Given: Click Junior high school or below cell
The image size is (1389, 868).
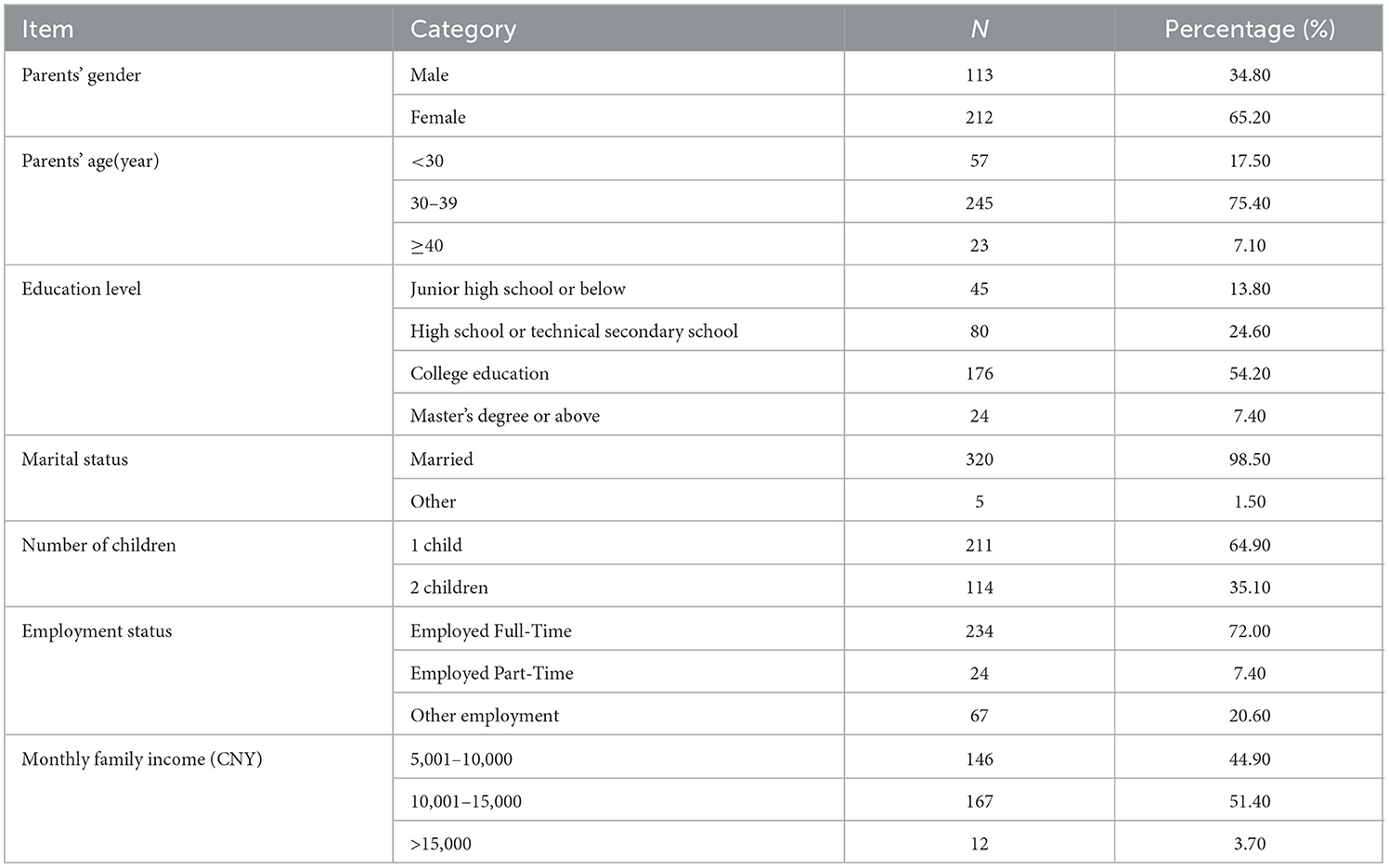Looking at the screenshot, I should pos(517,289).
